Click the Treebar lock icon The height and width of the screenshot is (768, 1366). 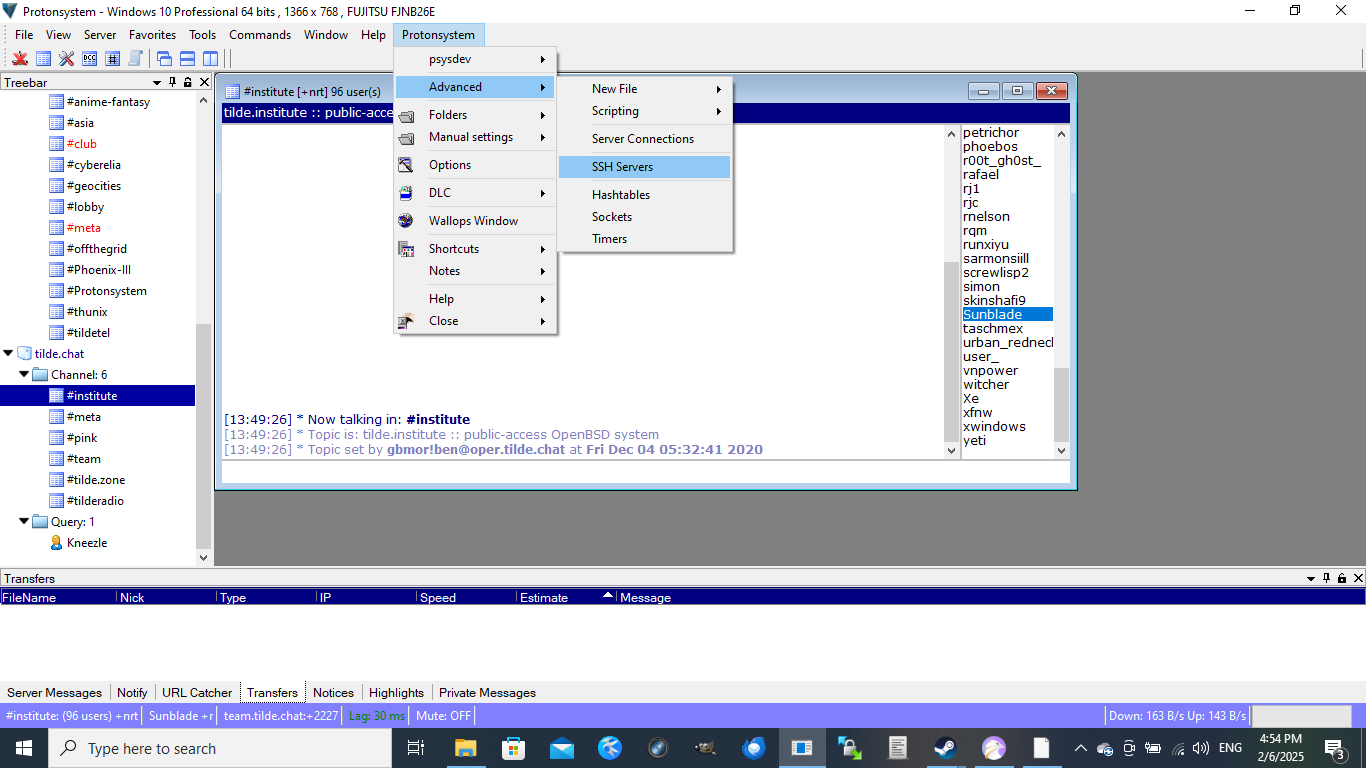(188, 82)
